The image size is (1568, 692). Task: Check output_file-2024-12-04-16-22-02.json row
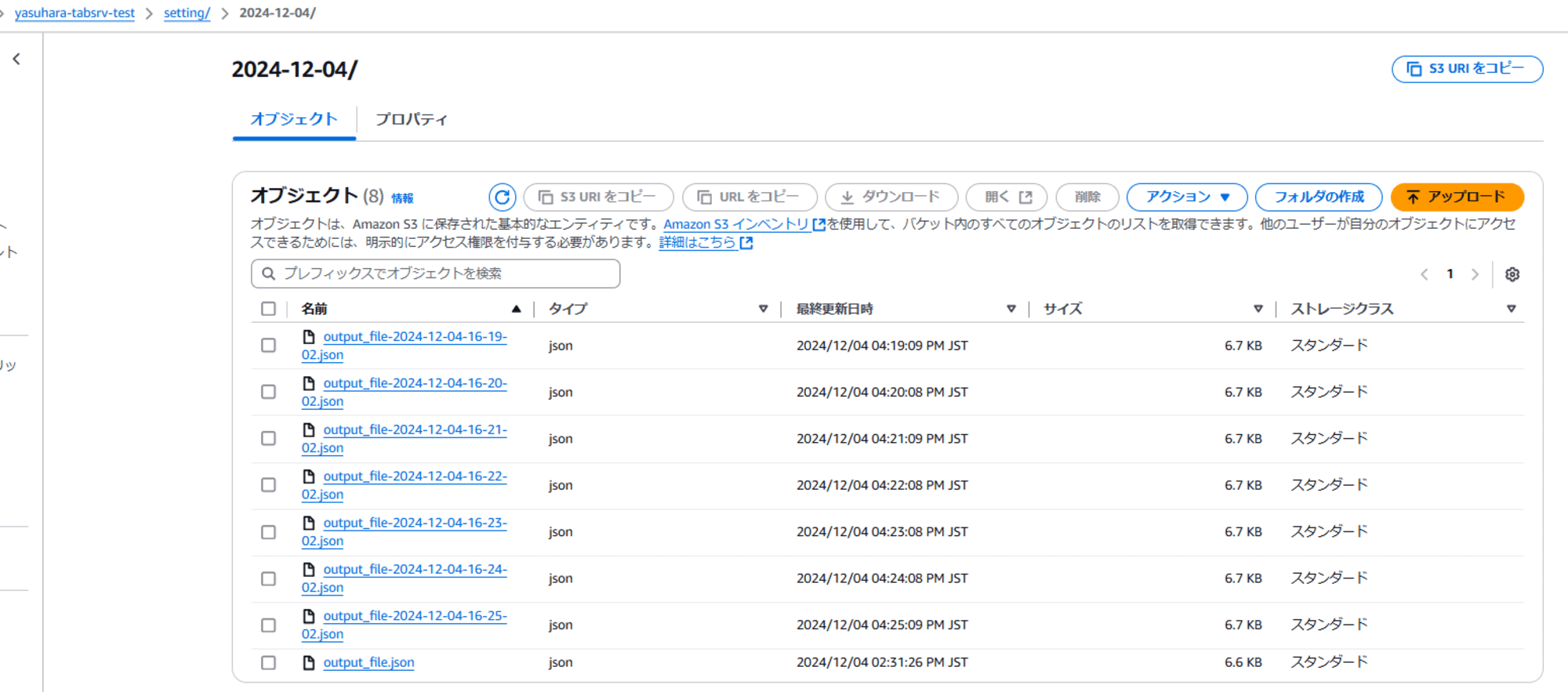268,485
